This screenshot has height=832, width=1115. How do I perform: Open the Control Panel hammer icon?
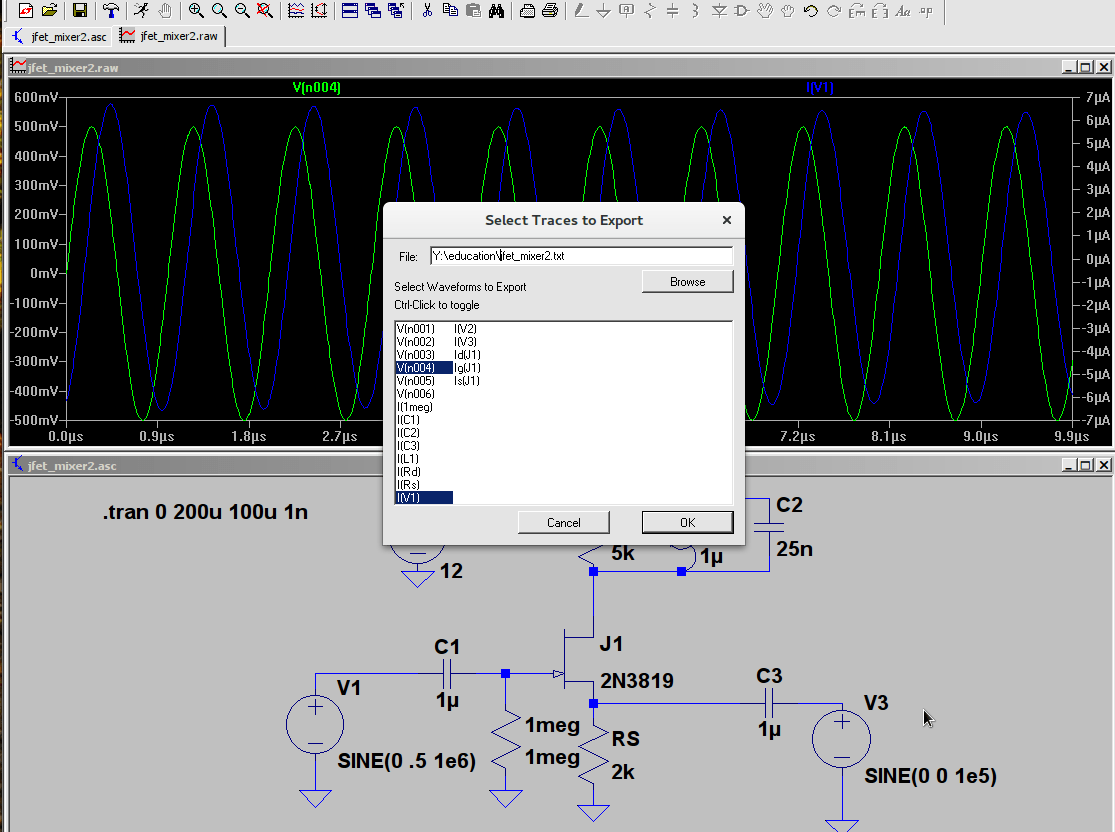pyautogui.click(x=112, y=13)
